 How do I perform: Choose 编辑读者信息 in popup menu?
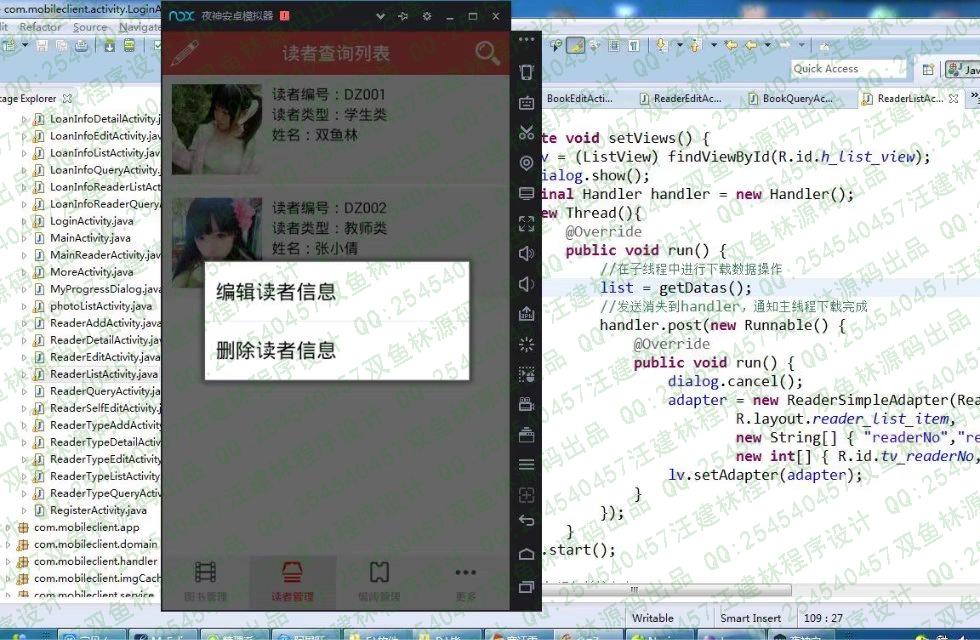(337, 292)
